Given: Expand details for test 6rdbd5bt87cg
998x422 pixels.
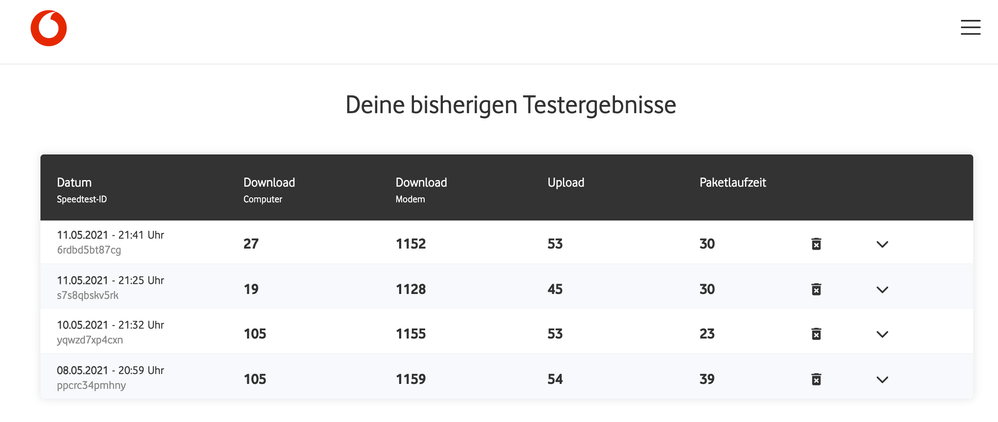Looking at the screenshot, I should (882, 244).
